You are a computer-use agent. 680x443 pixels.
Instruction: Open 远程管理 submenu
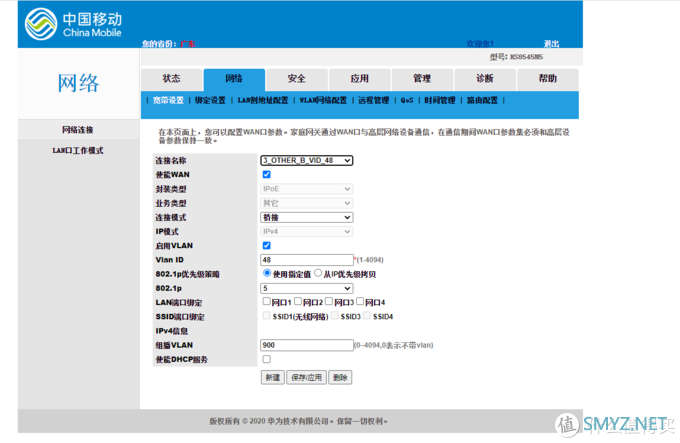point(373,101)
